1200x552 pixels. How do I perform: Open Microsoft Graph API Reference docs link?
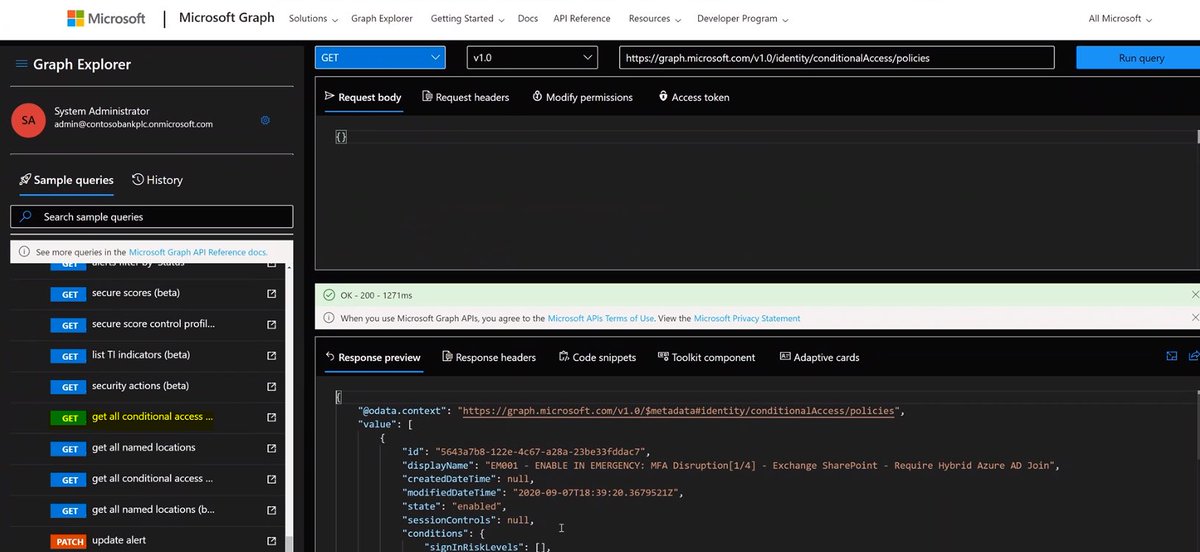coord(198,253)
